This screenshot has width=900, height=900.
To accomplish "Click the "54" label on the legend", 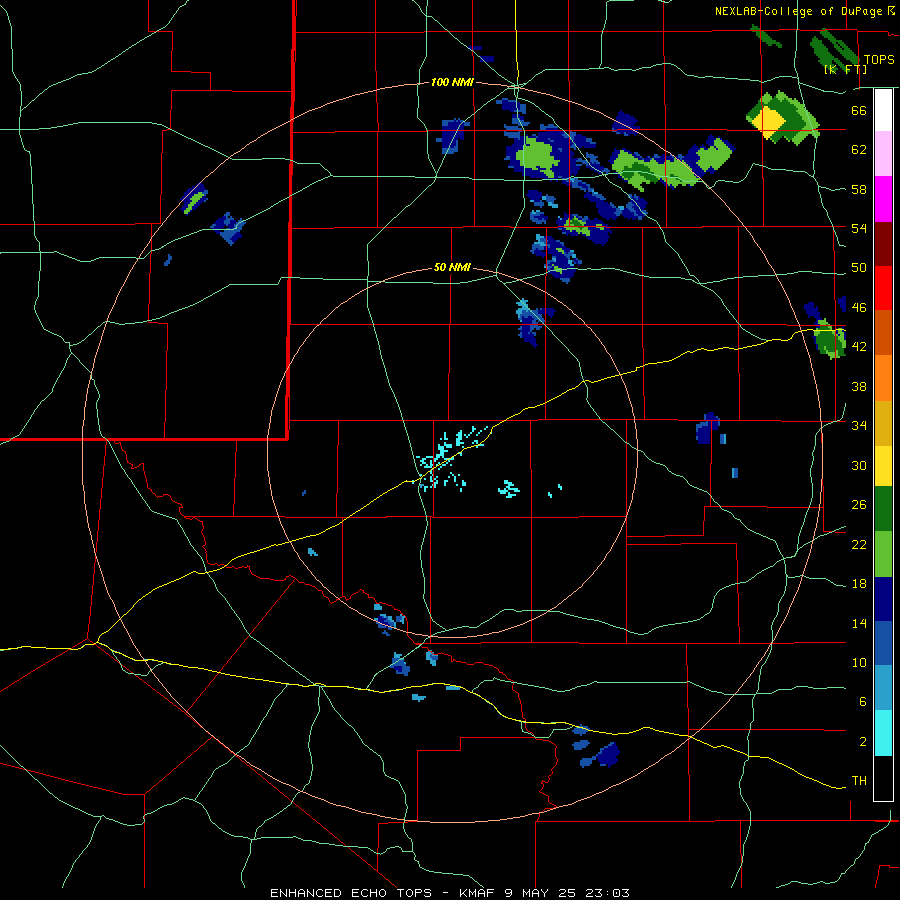I will [x=859, y=228].
